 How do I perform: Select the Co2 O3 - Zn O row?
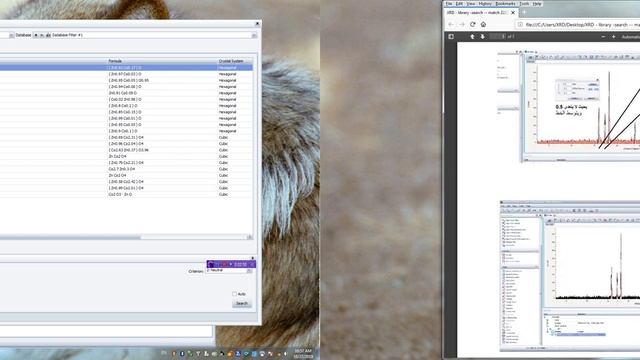126,194
